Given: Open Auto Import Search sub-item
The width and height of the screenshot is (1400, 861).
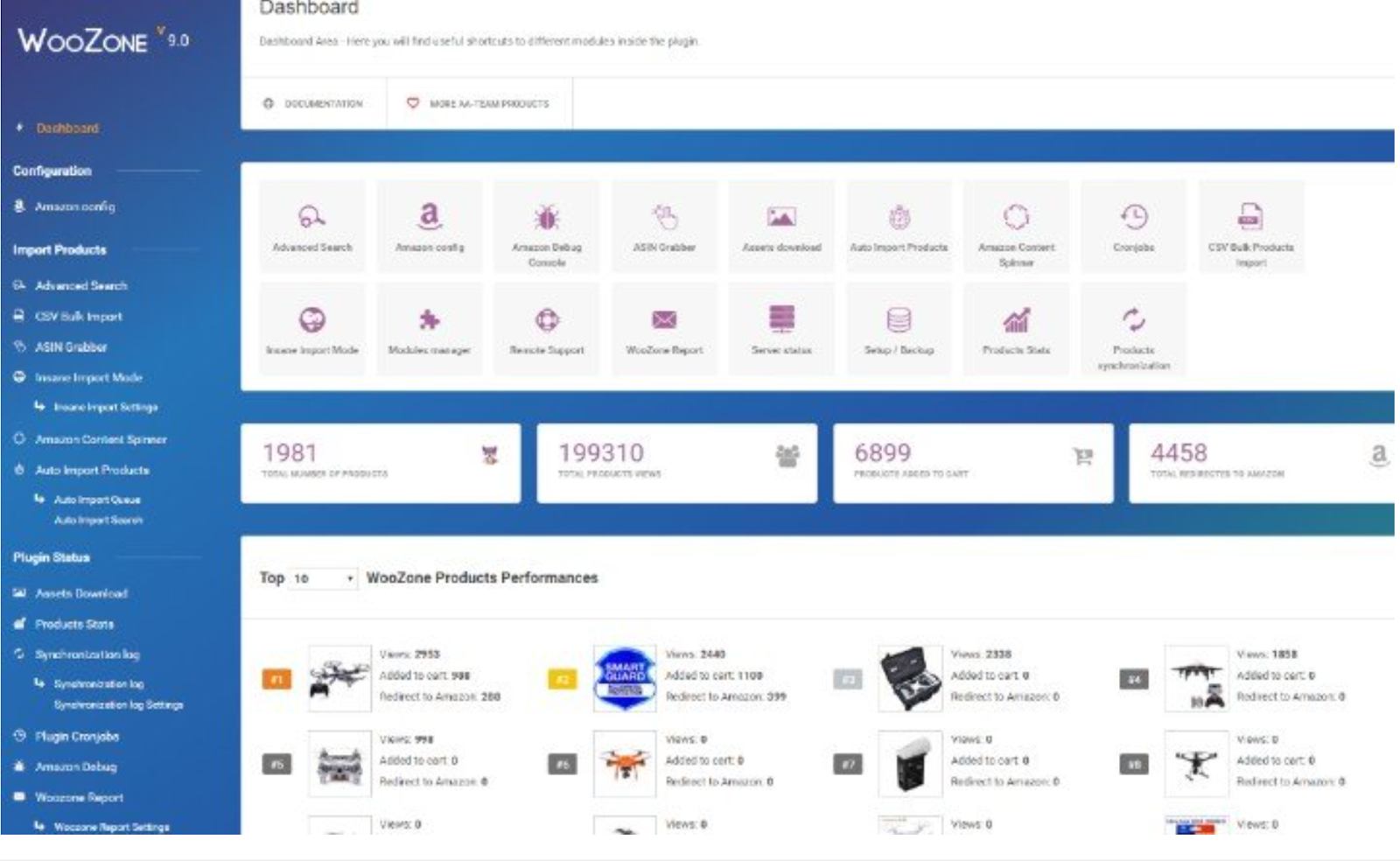Looking at the screenshot, I should coord(98,520).
